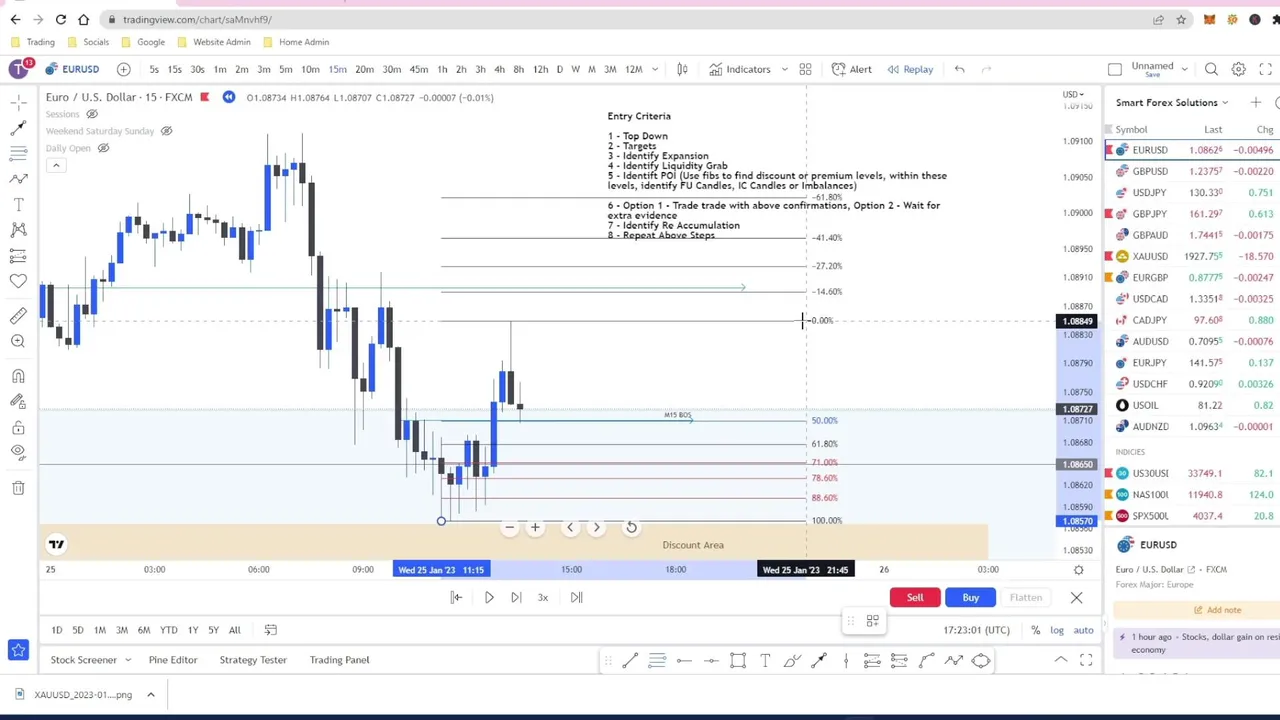Open the 3x replay speed selector
The image size is (1280, 720).
coord(543,597)
